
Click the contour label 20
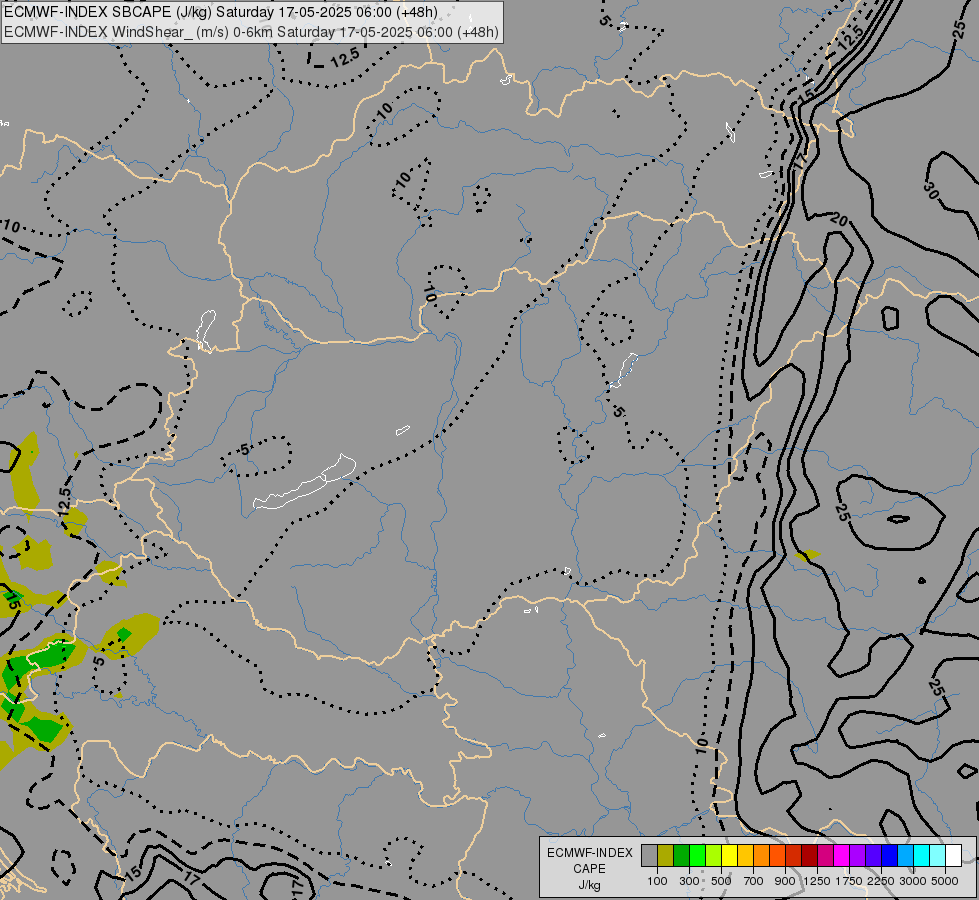[839, 220]
